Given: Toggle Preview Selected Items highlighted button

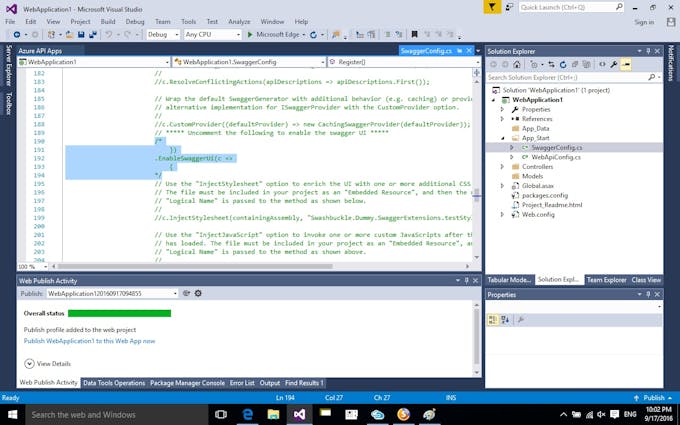Looking at the screenshot, I should pos(625,64).
